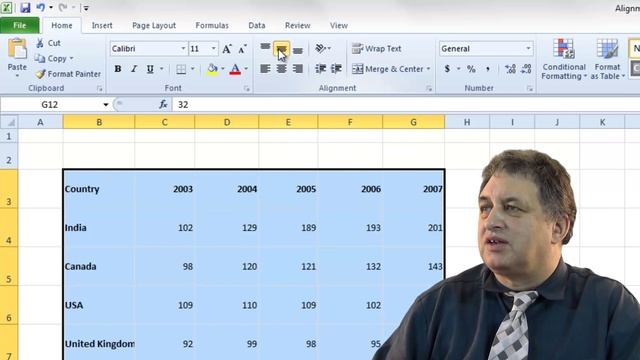
Task: Toggle Underline formatting
Action: click(x=150, y=69)
